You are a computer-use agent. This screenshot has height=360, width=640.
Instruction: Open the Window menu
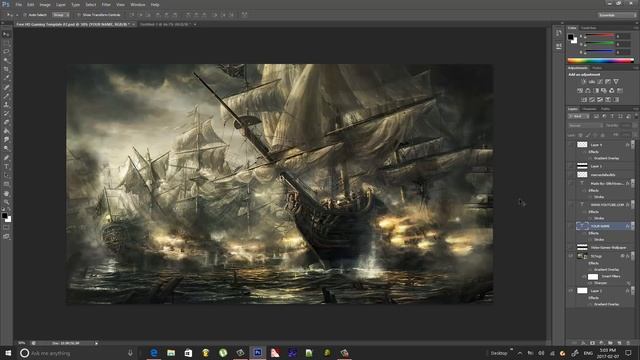point(138,4)
